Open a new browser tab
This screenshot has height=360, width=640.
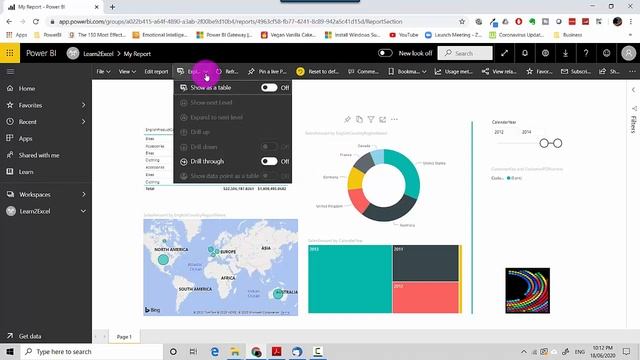point(112,7)
